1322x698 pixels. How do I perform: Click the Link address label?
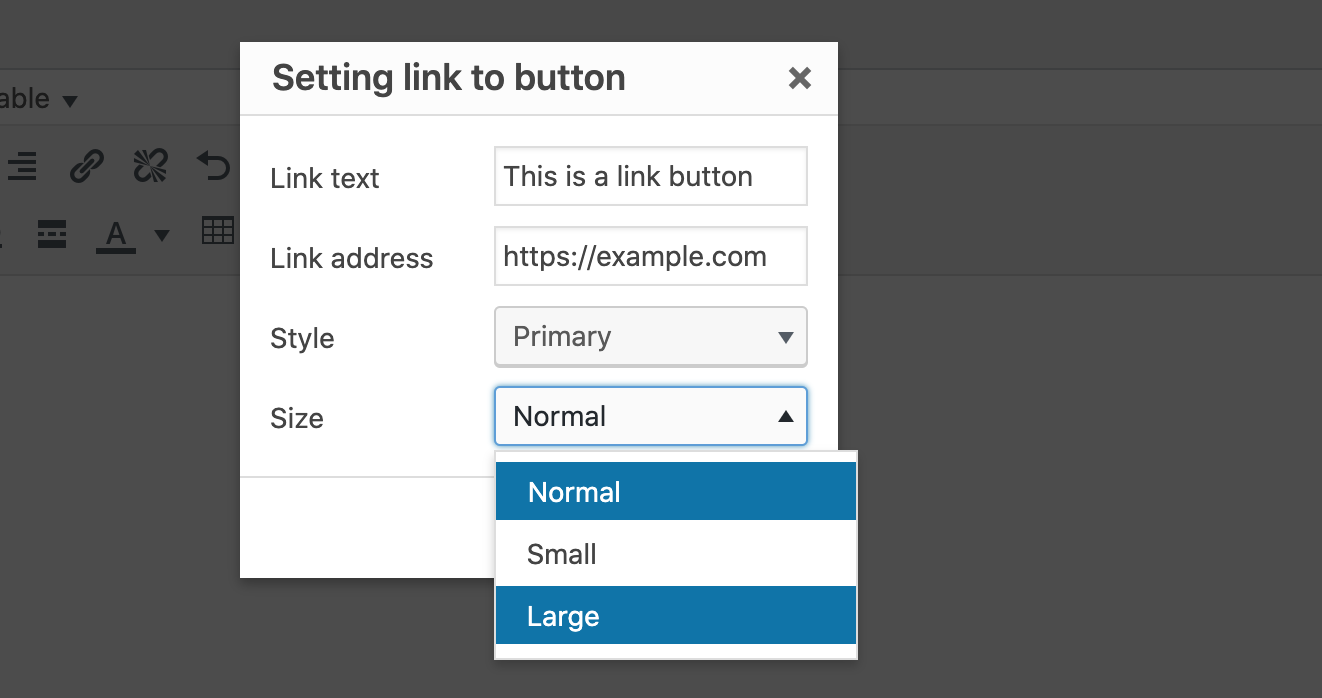click(x=352, y=258)
